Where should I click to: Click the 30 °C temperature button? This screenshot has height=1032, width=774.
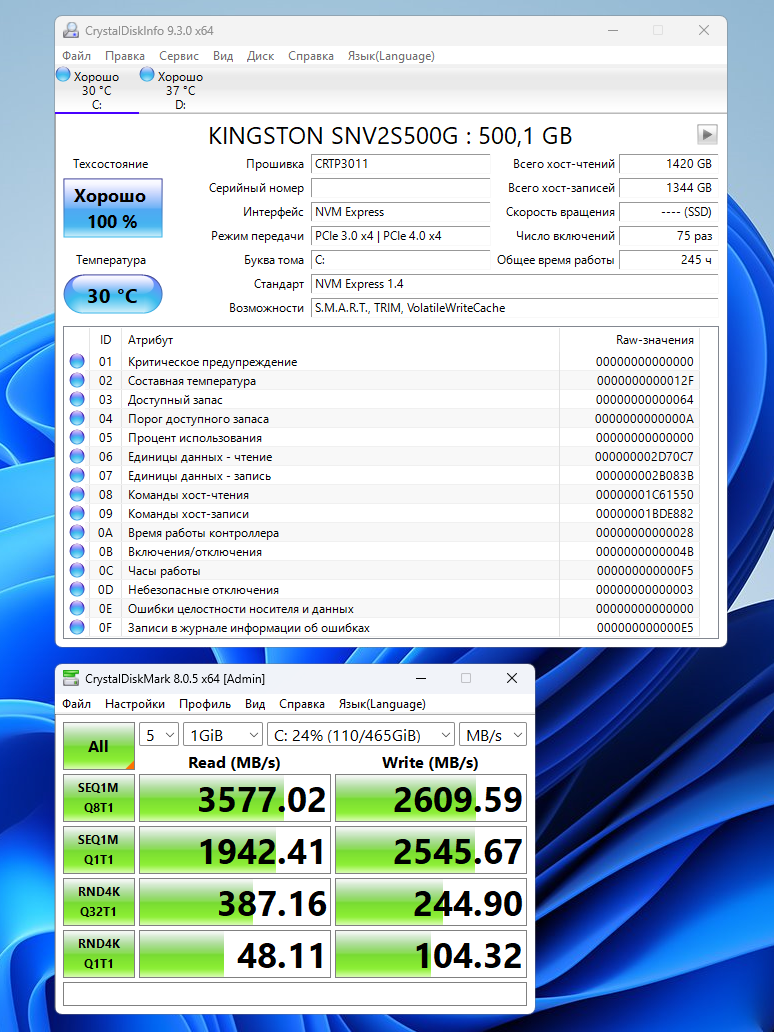click(x=113, y=294)
